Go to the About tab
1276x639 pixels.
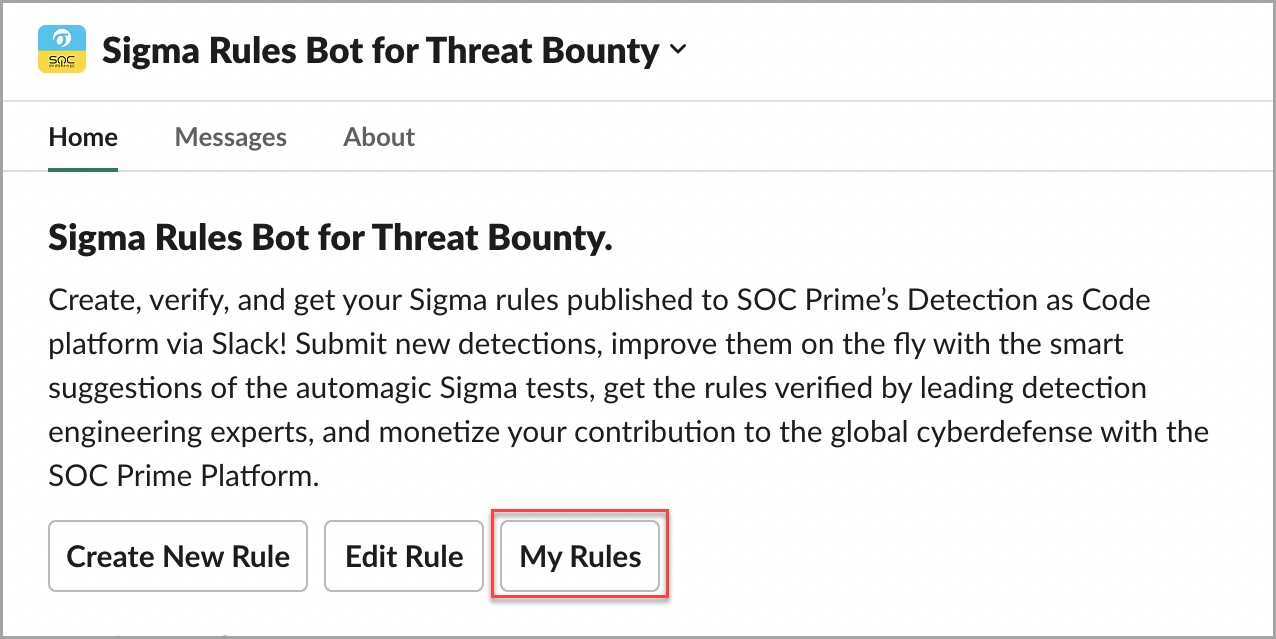pos(379,137)
